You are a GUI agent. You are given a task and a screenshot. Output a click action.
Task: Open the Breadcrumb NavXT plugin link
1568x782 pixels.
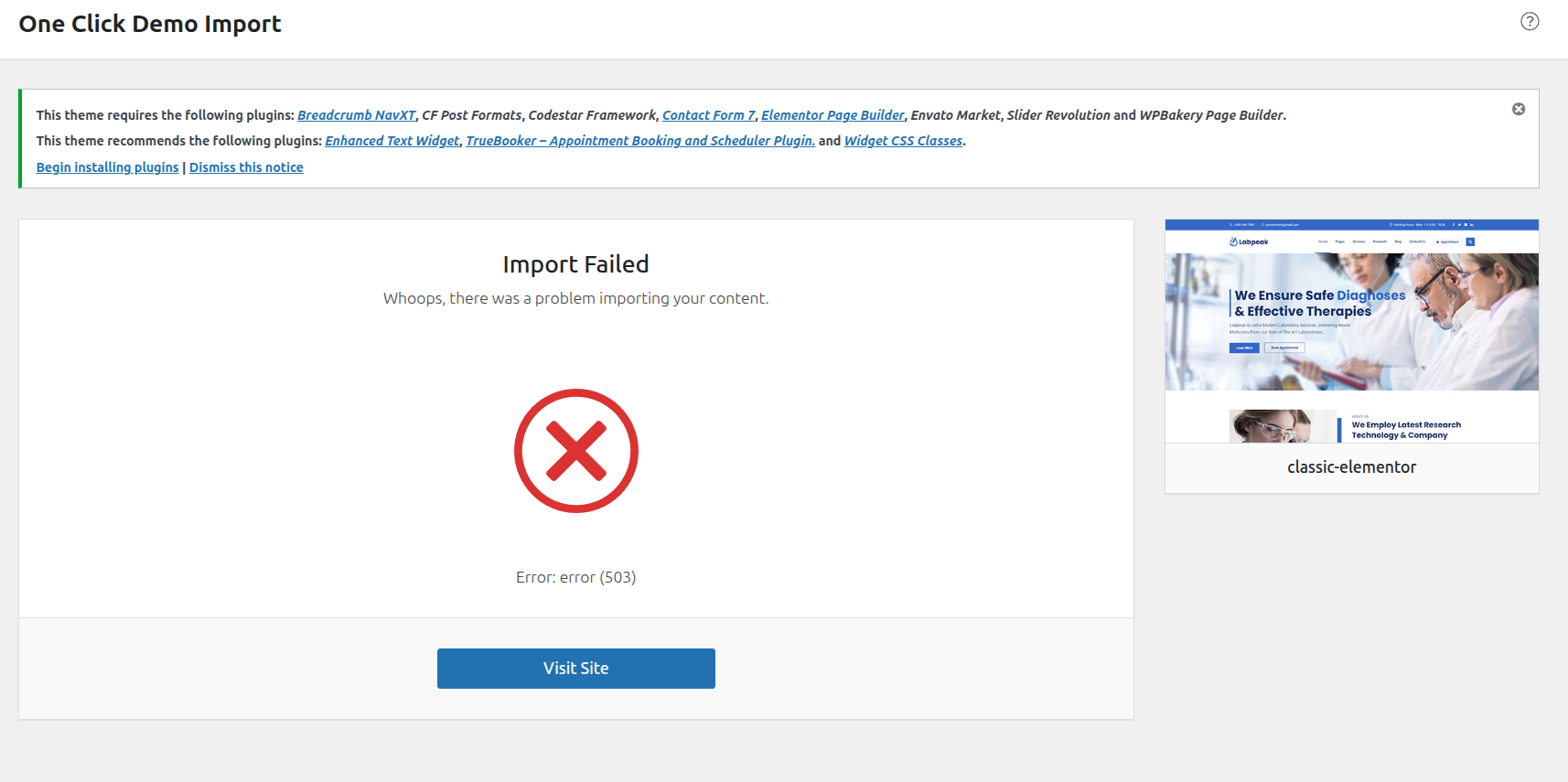pyautogui.click(x=356, y=115)
